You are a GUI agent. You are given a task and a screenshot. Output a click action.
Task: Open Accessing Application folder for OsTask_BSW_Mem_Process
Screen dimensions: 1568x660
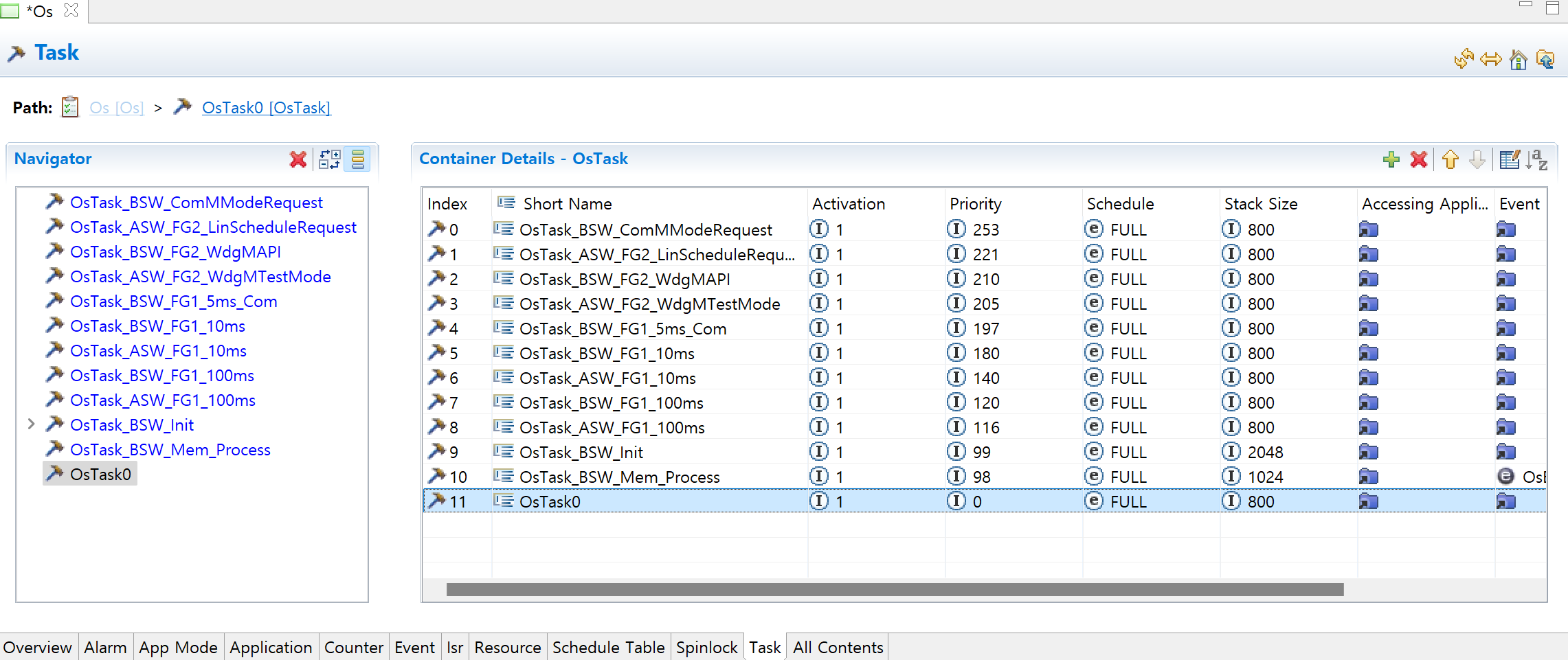[1369, 477]
